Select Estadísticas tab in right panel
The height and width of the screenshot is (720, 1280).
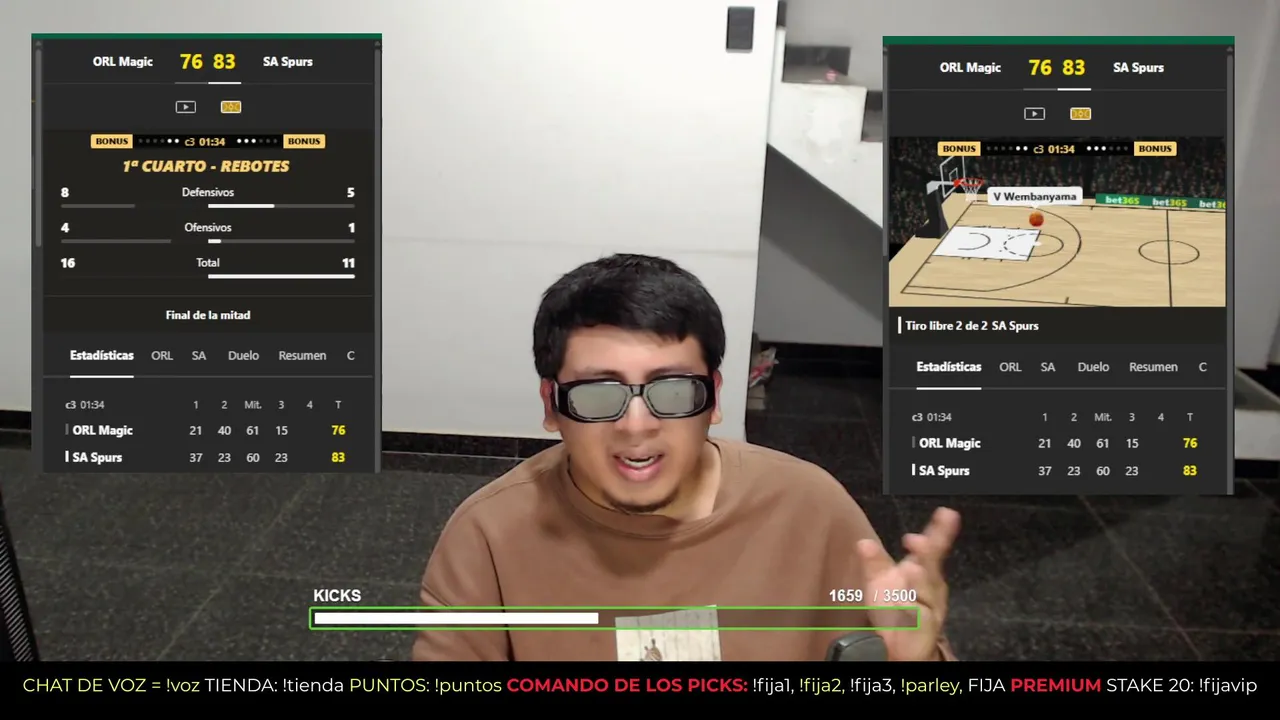click(949, 367)
